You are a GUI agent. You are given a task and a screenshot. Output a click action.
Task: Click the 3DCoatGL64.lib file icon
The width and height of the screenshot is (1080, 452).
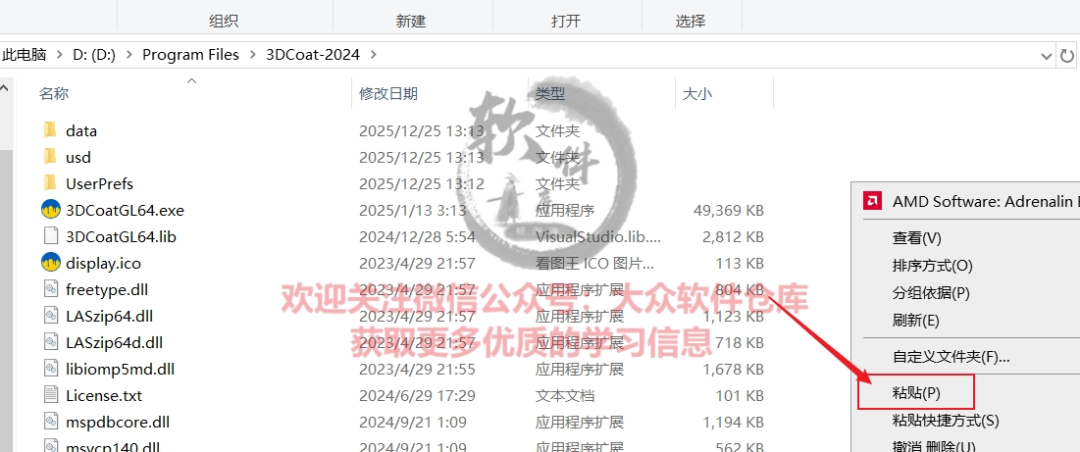click(50, 236)
